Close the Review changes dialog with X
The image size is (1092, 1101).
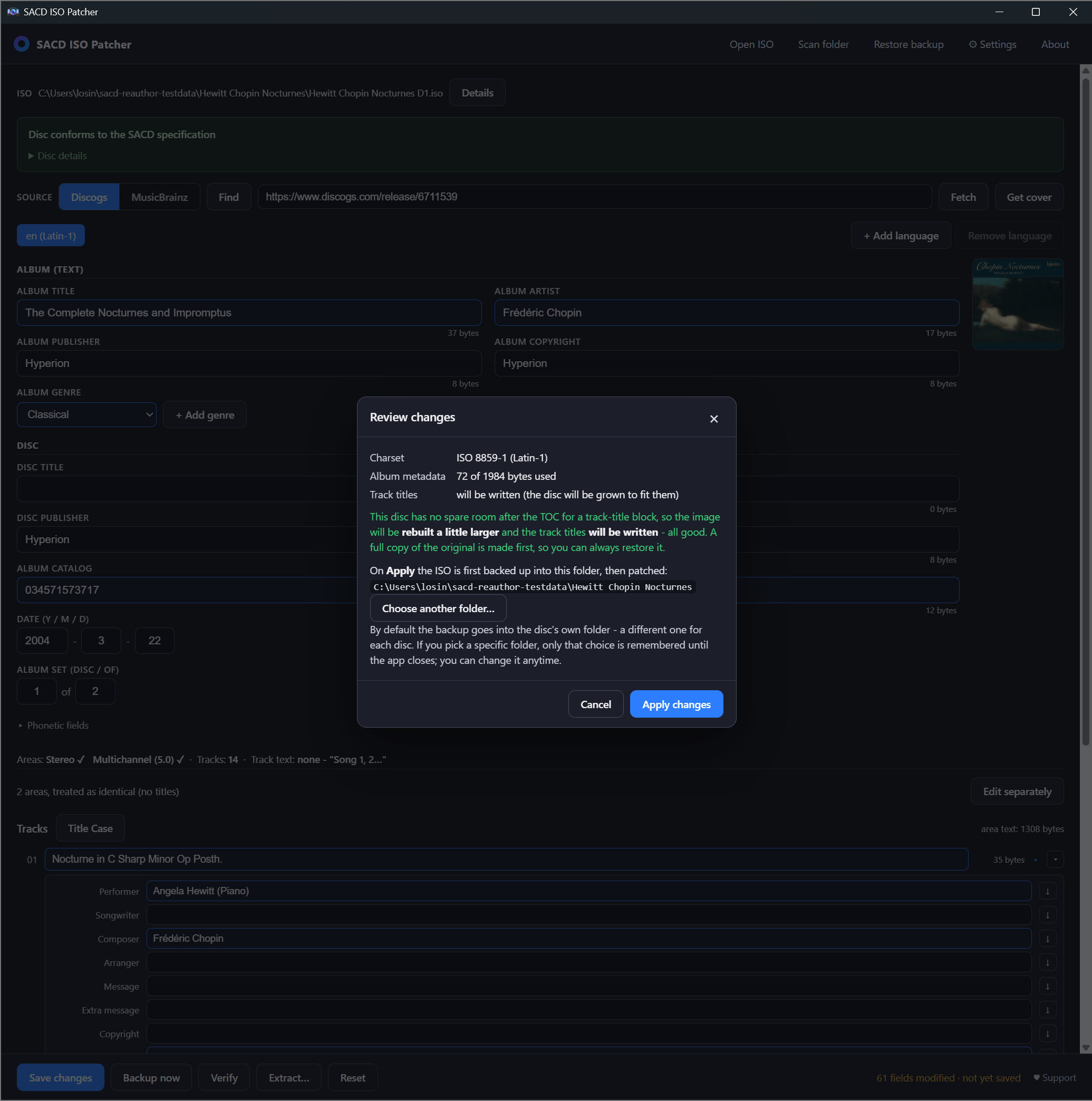[713, 419]
